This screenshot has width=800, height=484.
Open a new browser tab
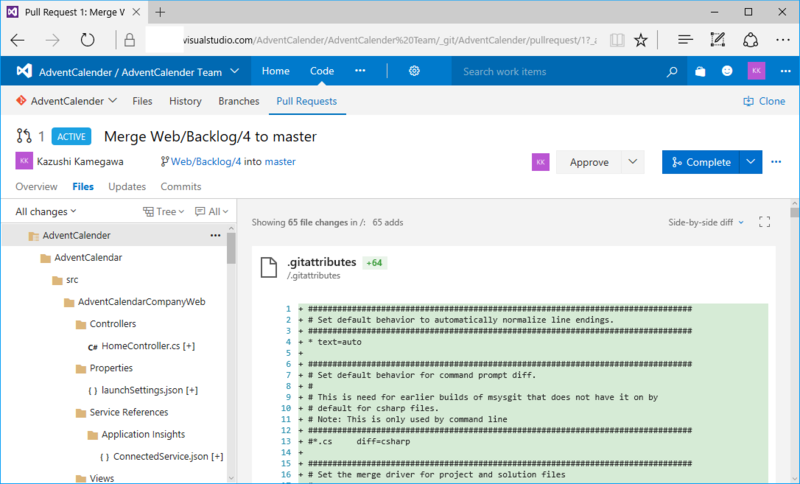tap(160, 12)
